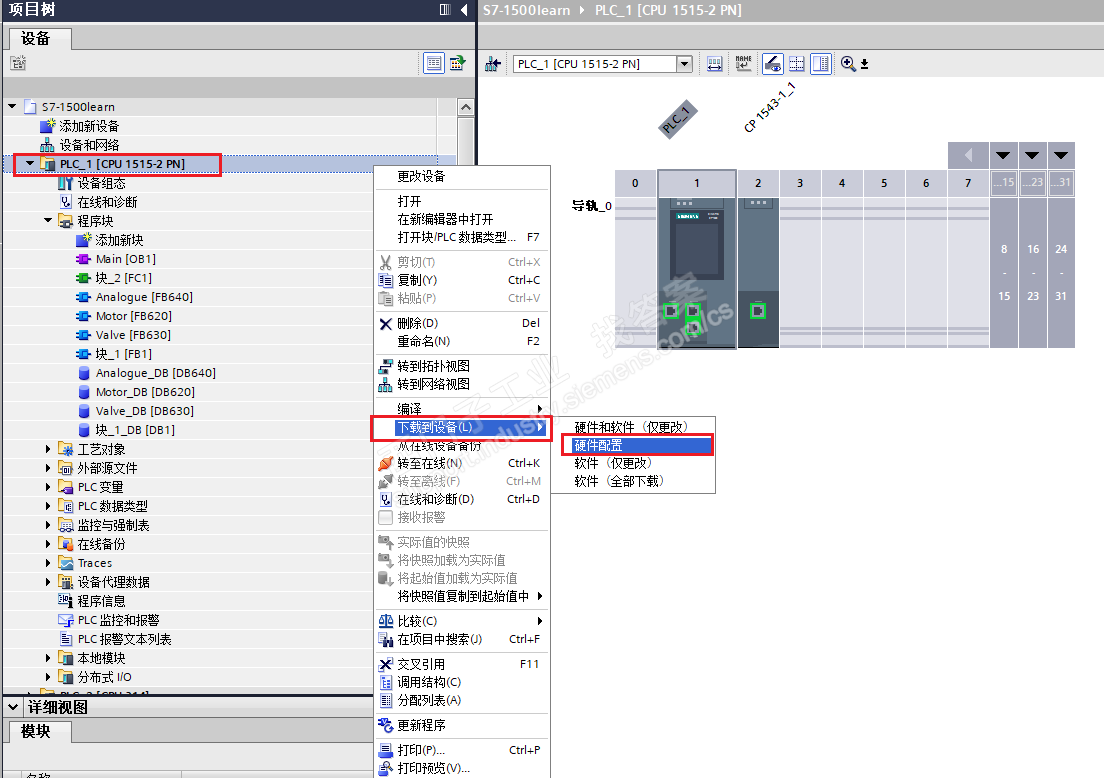Select Valve [FB630] block
Image resolution: width=1104 pixels, height=778 pixels.
[x=133, y=335]
